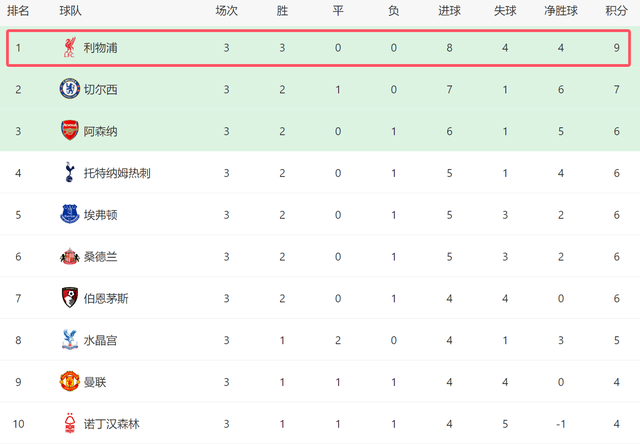Click the Nottingham Forest crest icon

pos(68,424)
